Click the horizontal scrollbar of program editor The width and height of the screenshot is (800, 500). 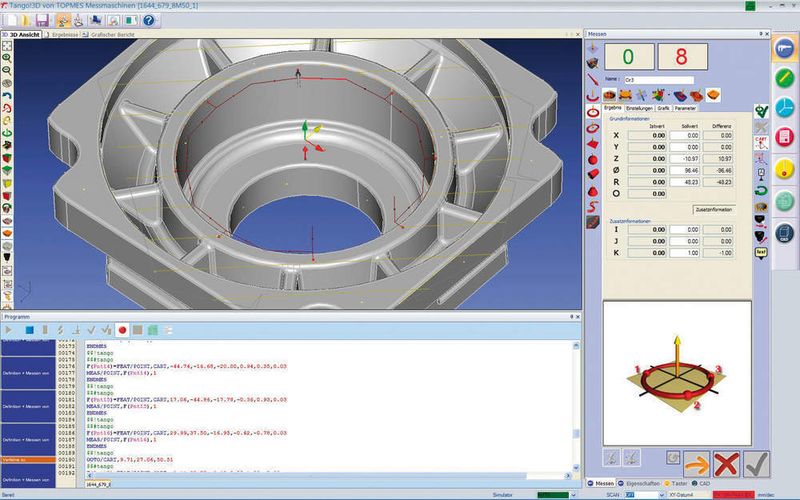(x=328, y=476)
